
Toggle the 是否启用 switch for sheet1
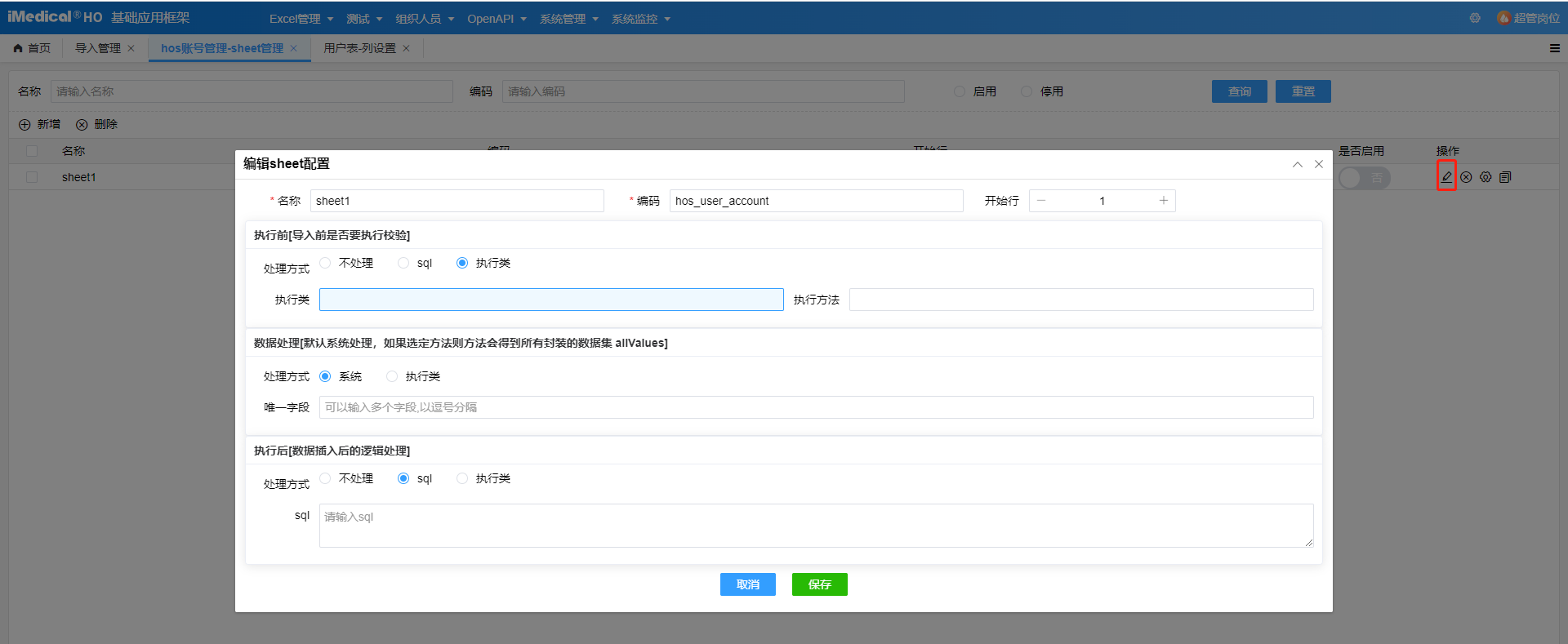1364,177
